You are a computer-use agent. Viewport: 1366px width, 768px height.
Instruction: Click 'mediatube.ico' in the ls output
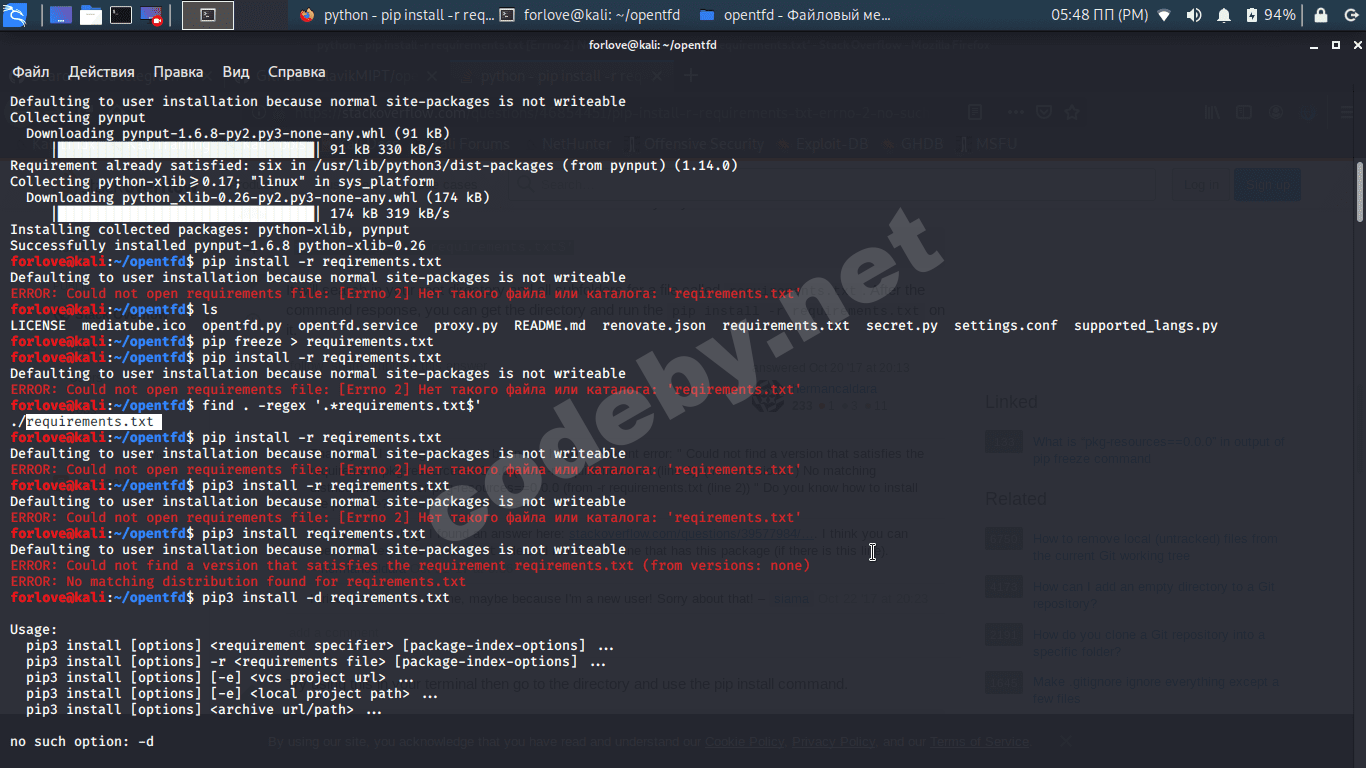134,326
